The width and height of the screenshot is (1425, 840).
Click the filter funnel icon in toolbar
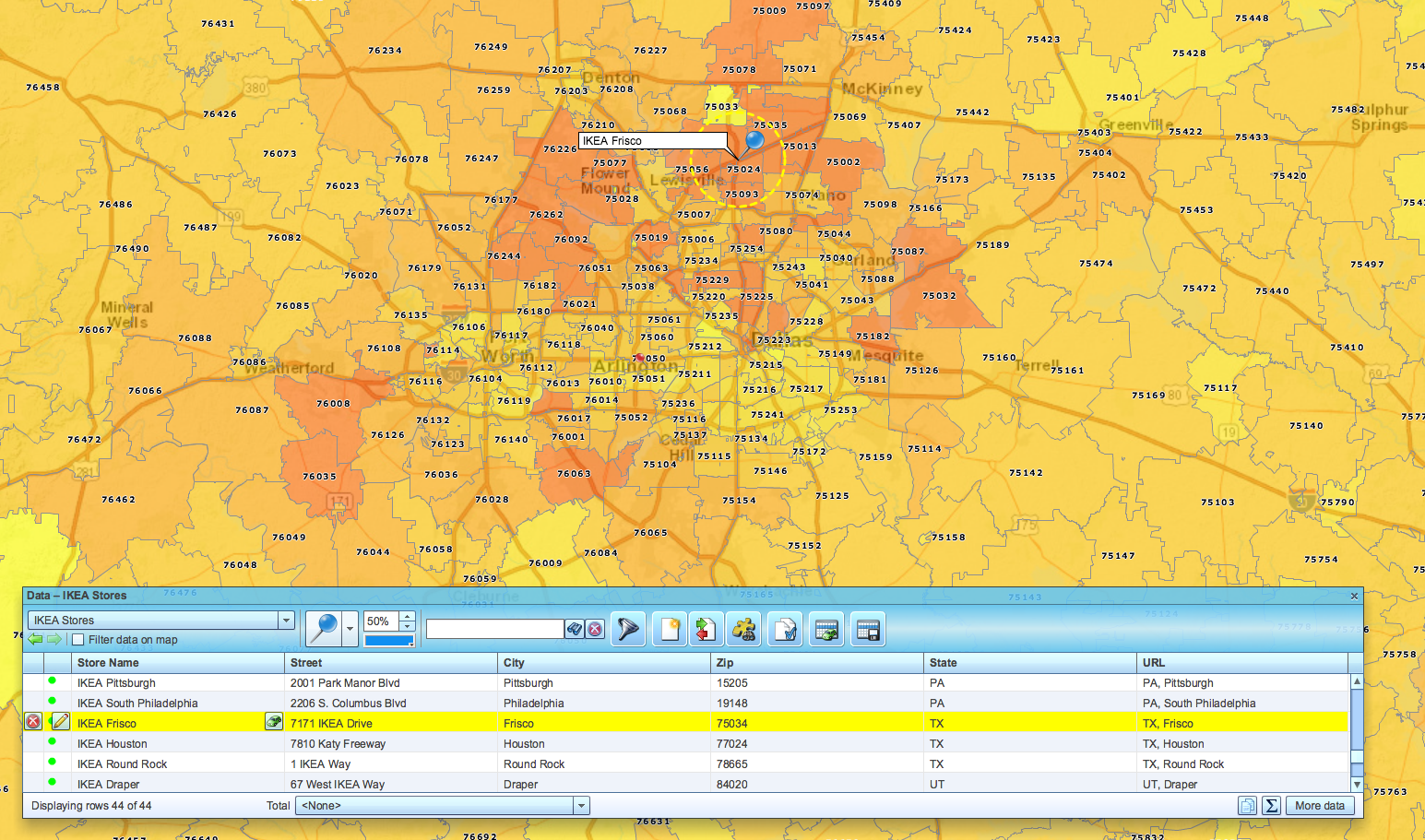tap(628, 629)
